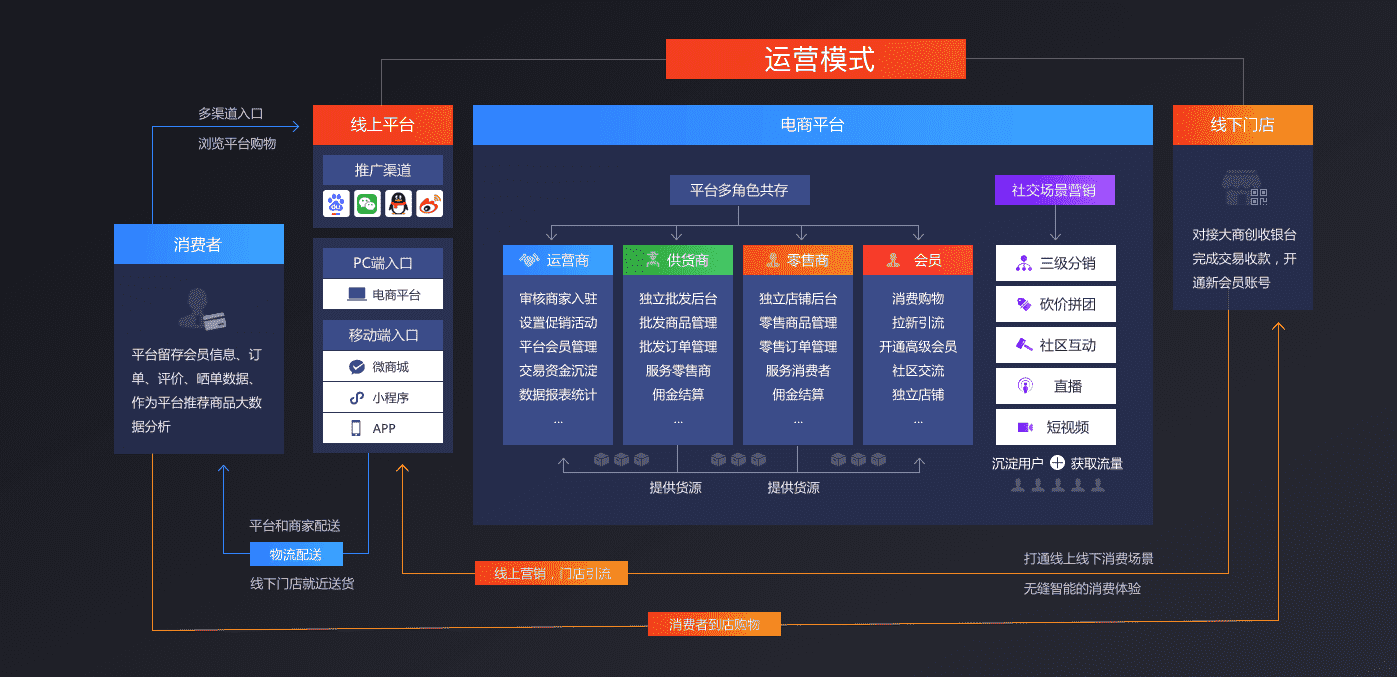Open the APP entry
The height and width of the screenshot is (677, 1397).
click(383, 428)
